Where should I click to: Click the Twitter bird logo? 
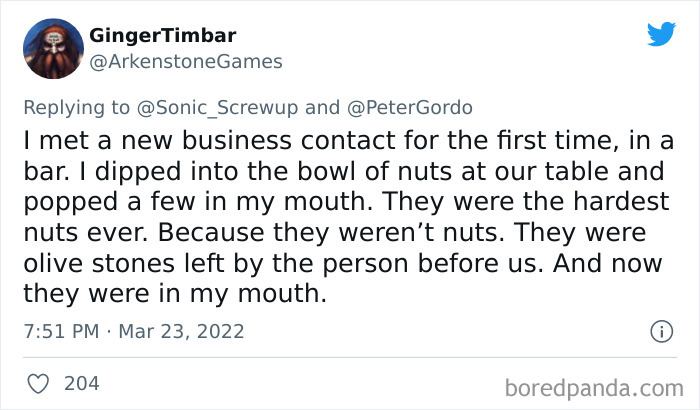[661, 34]
